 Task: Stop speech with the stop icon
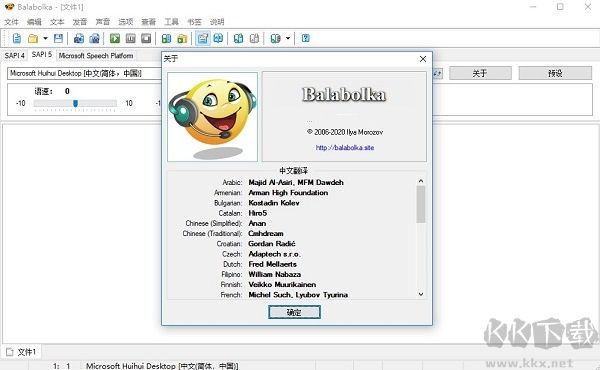coord(146,38)
